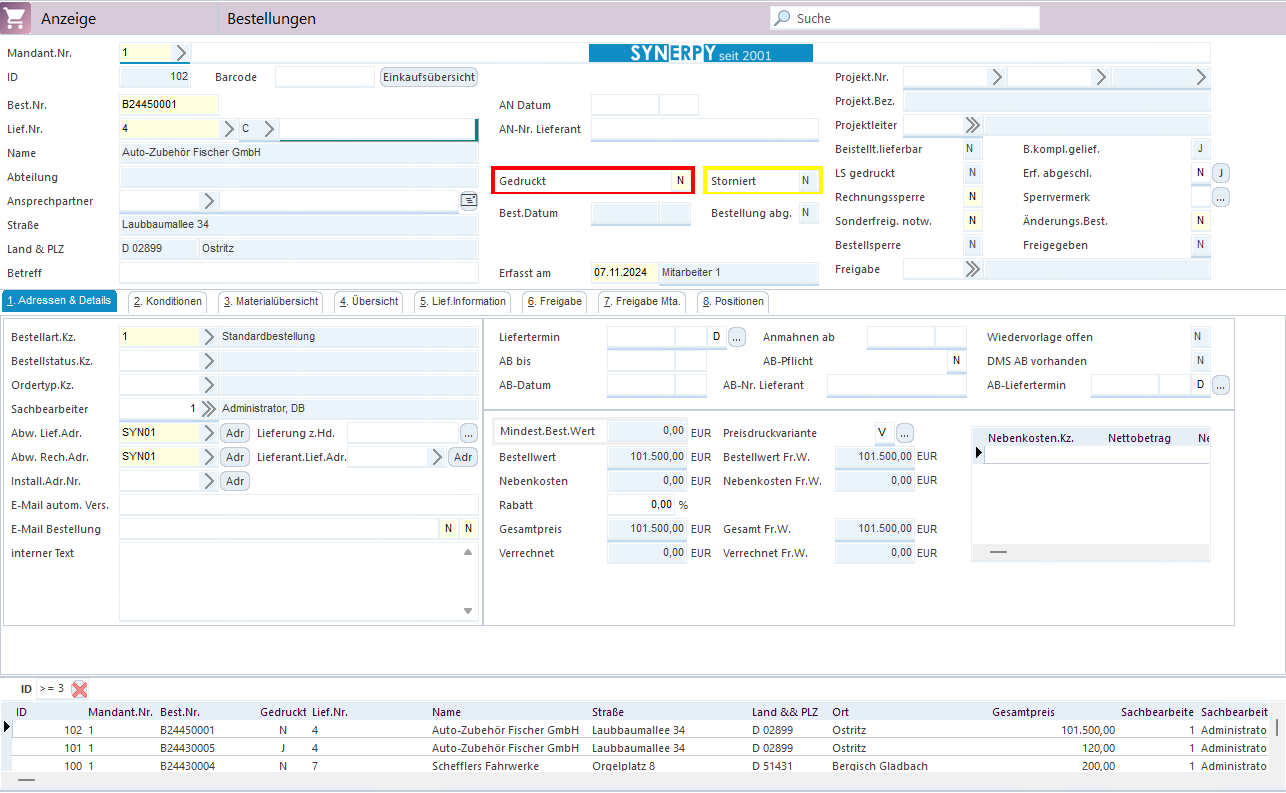
Task: Click the magnifier search icon
Action: (x=782, y=18)
